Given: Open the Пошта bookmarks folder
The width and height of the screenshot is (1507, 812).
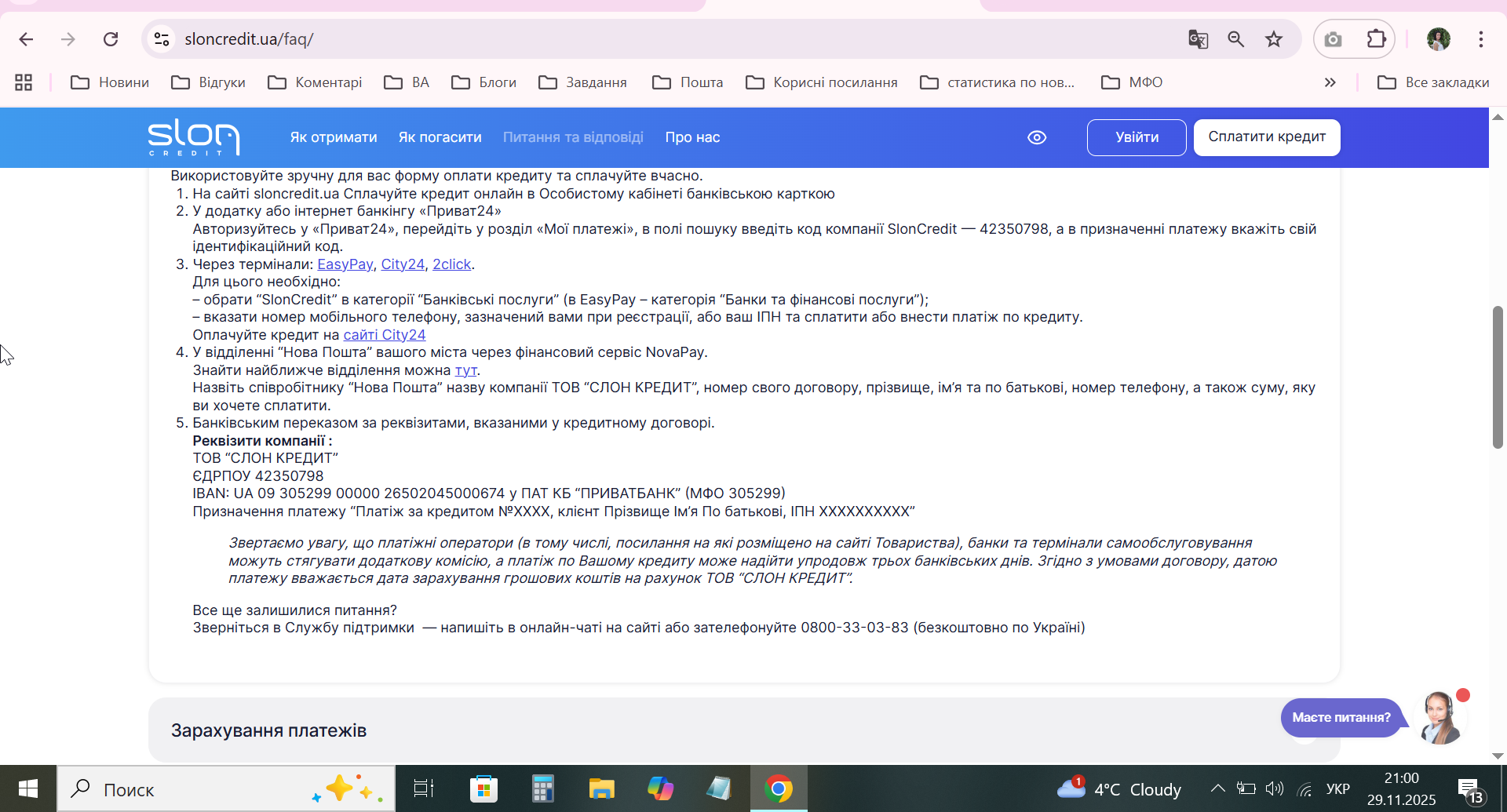Looking at the screenshot, I should 688,82.
